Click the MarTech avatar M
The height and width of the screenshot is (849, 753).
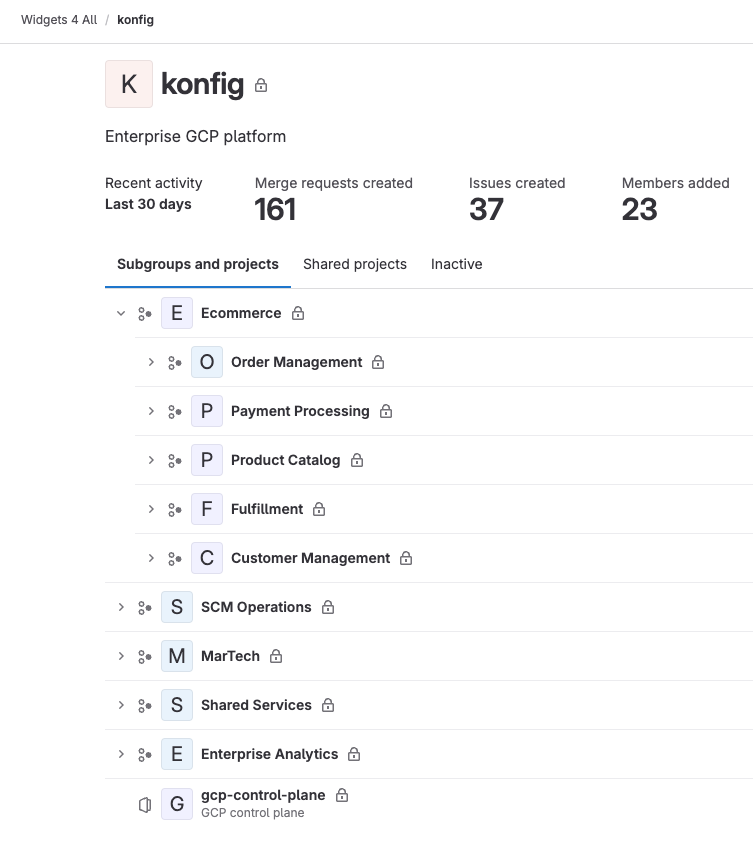coord(176,656)
